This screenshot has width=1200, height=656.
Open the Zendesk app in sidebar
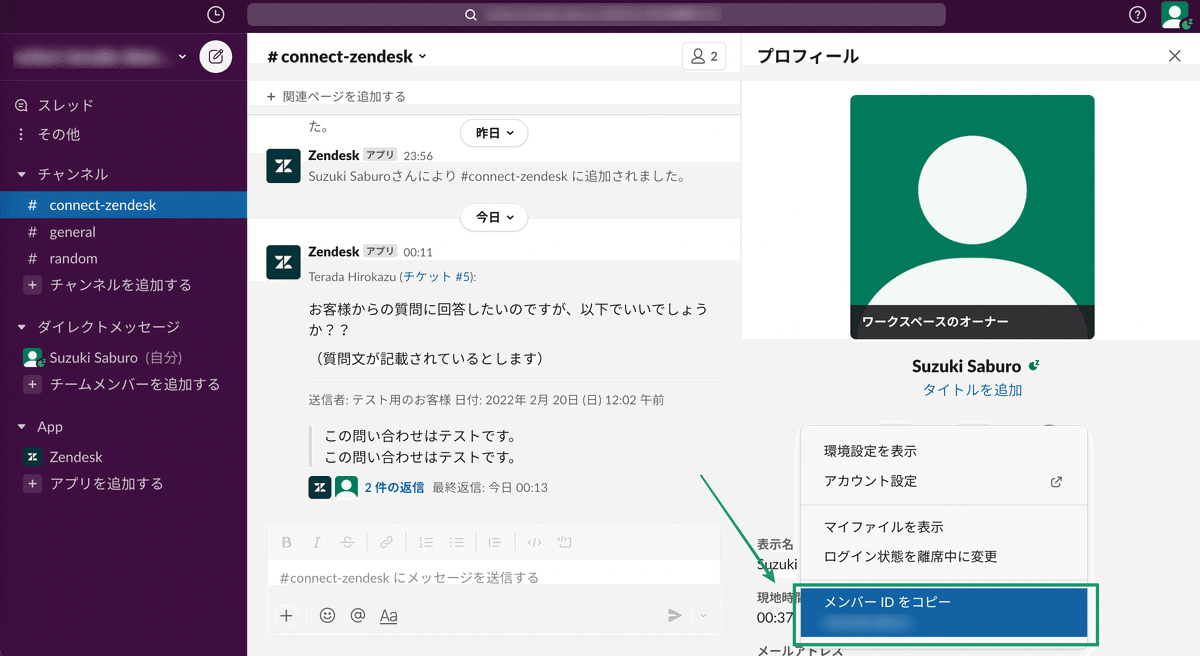(x=76, y=457)
